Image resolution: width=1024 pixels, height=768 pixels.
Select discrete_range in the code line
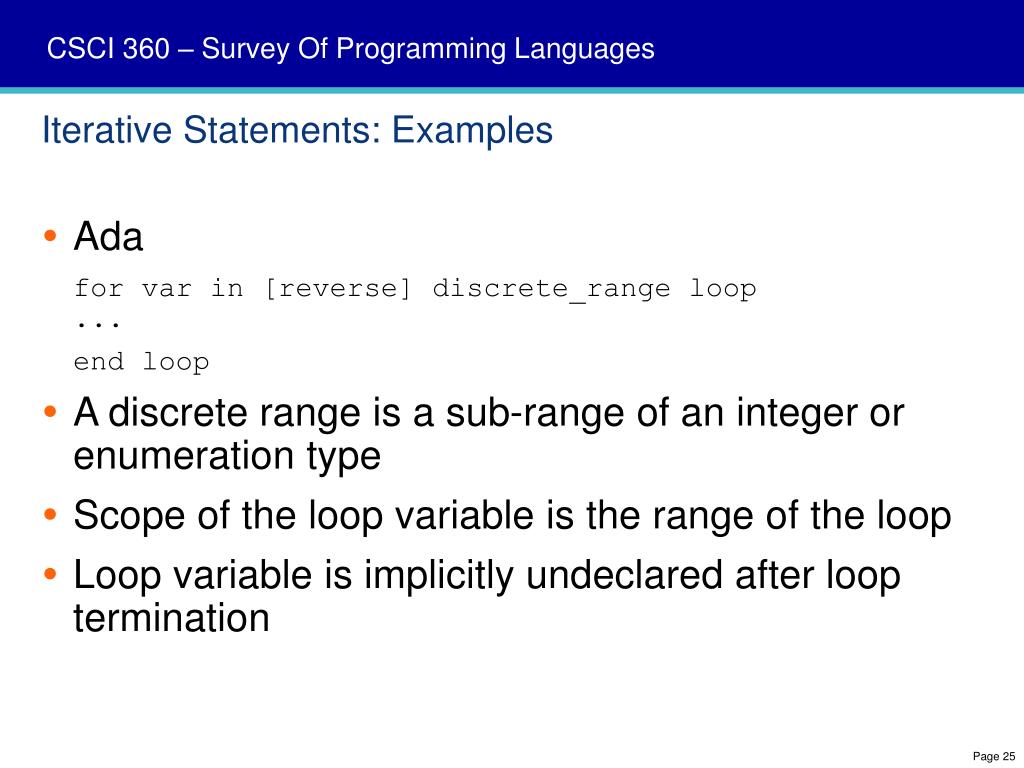point(551,289)
